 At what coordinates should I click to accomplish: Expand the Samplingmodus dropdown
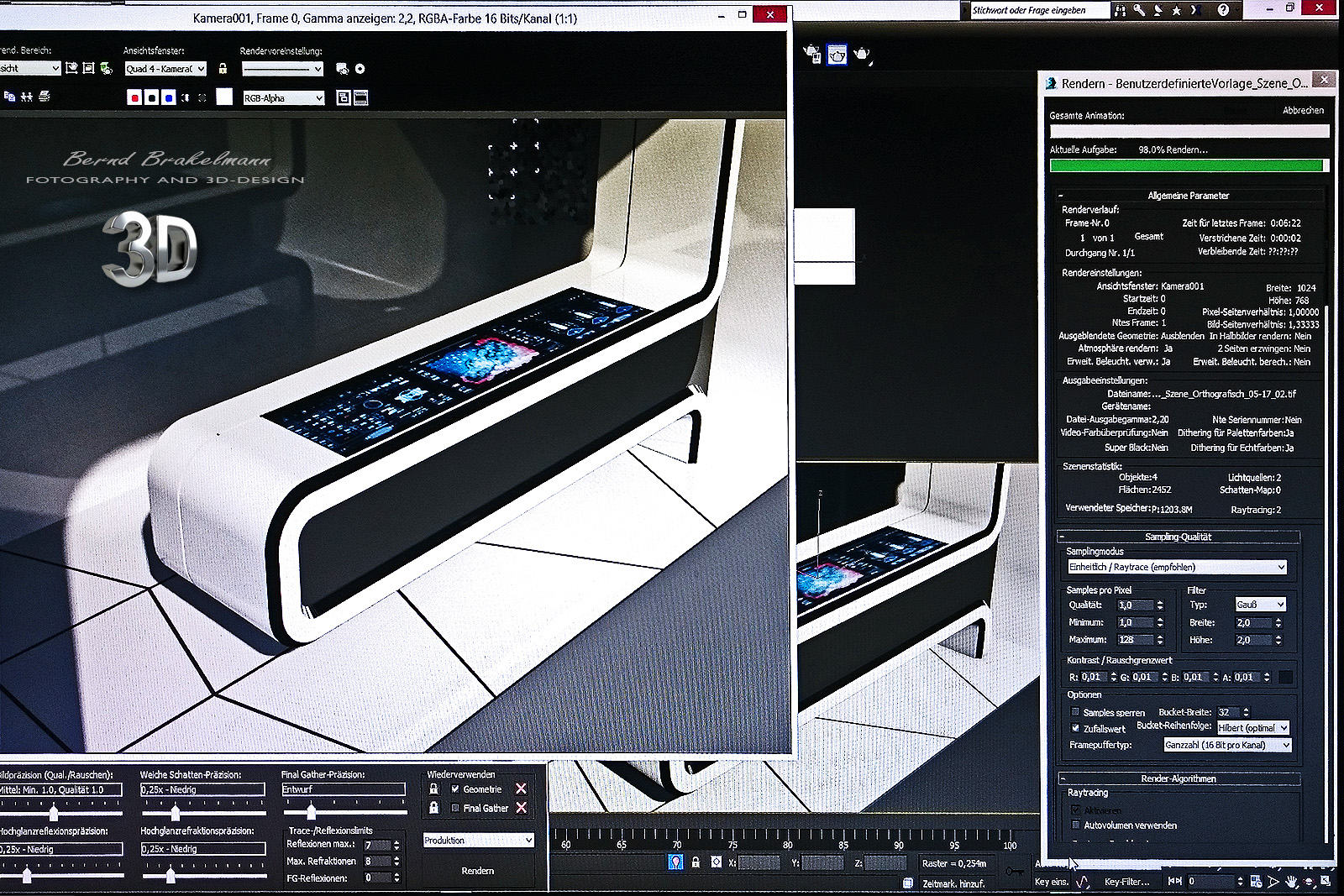(x=1176, y=567)
